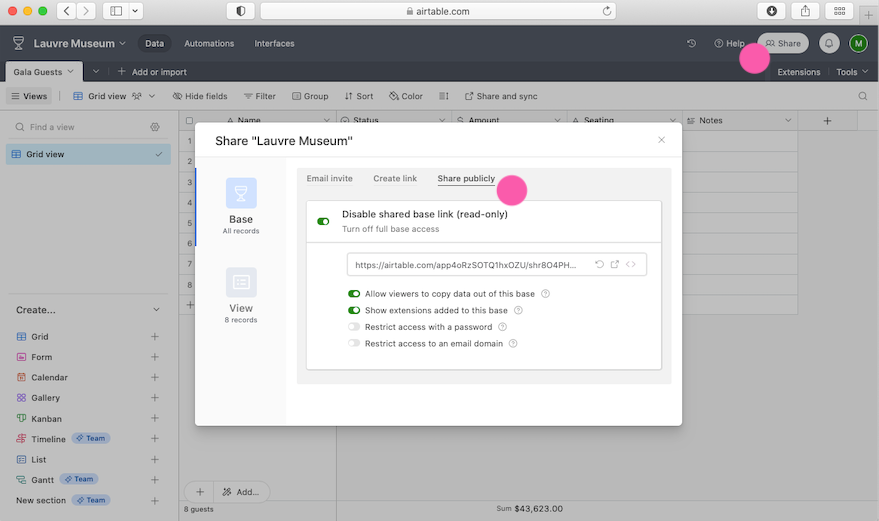Reload the airtable.com page
879x521 pixels.
(x=607, y=11)
